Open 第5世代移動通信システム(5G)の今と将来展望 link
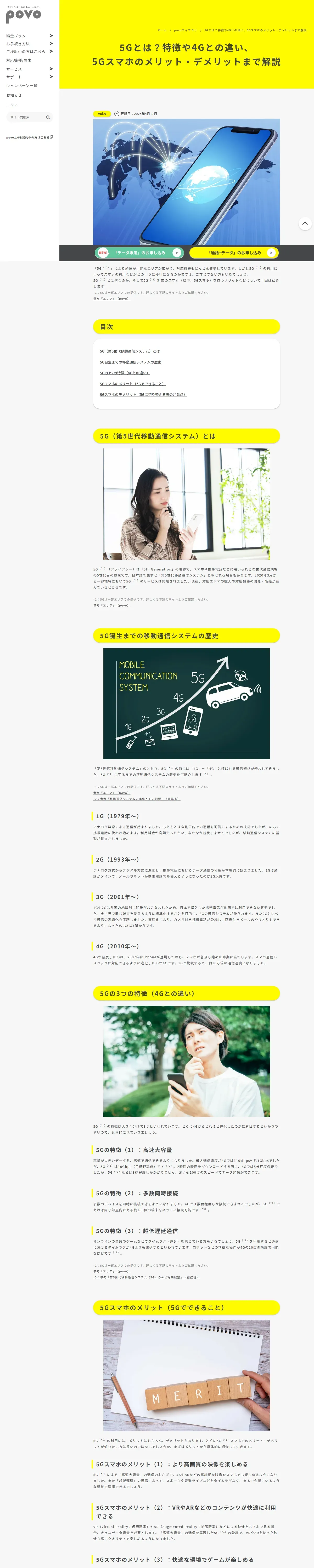314x1568 pixels. (x=146, y=1278)
